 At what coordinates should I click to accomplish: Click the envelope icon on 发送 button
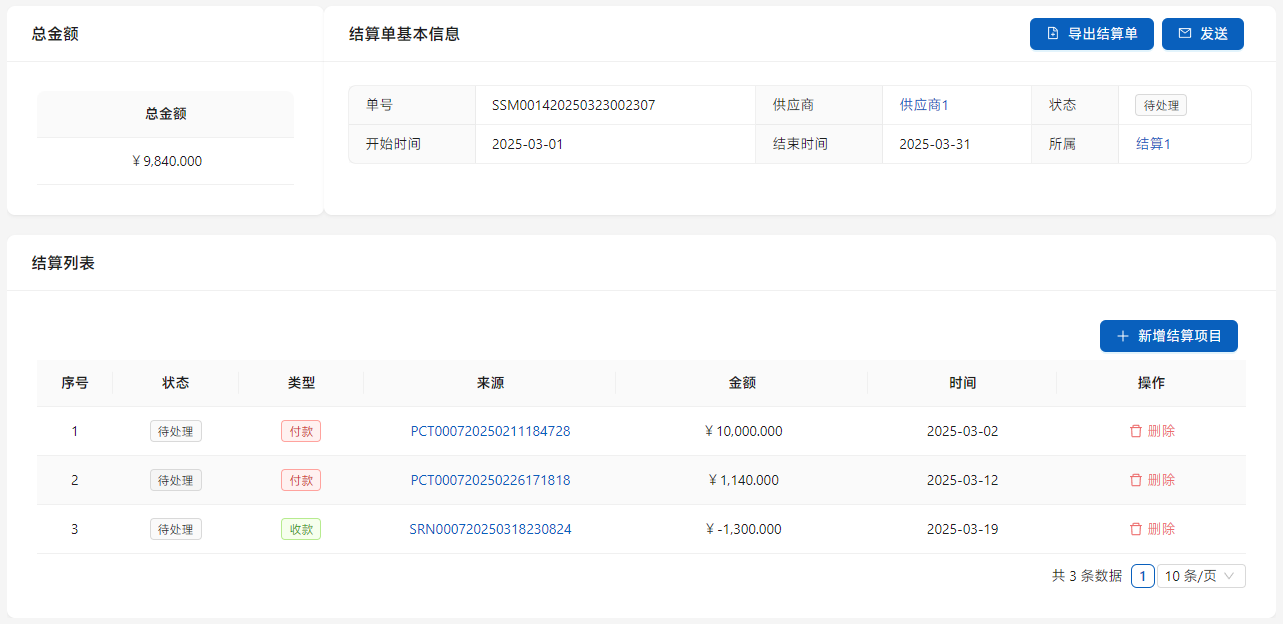[1185, 34]
